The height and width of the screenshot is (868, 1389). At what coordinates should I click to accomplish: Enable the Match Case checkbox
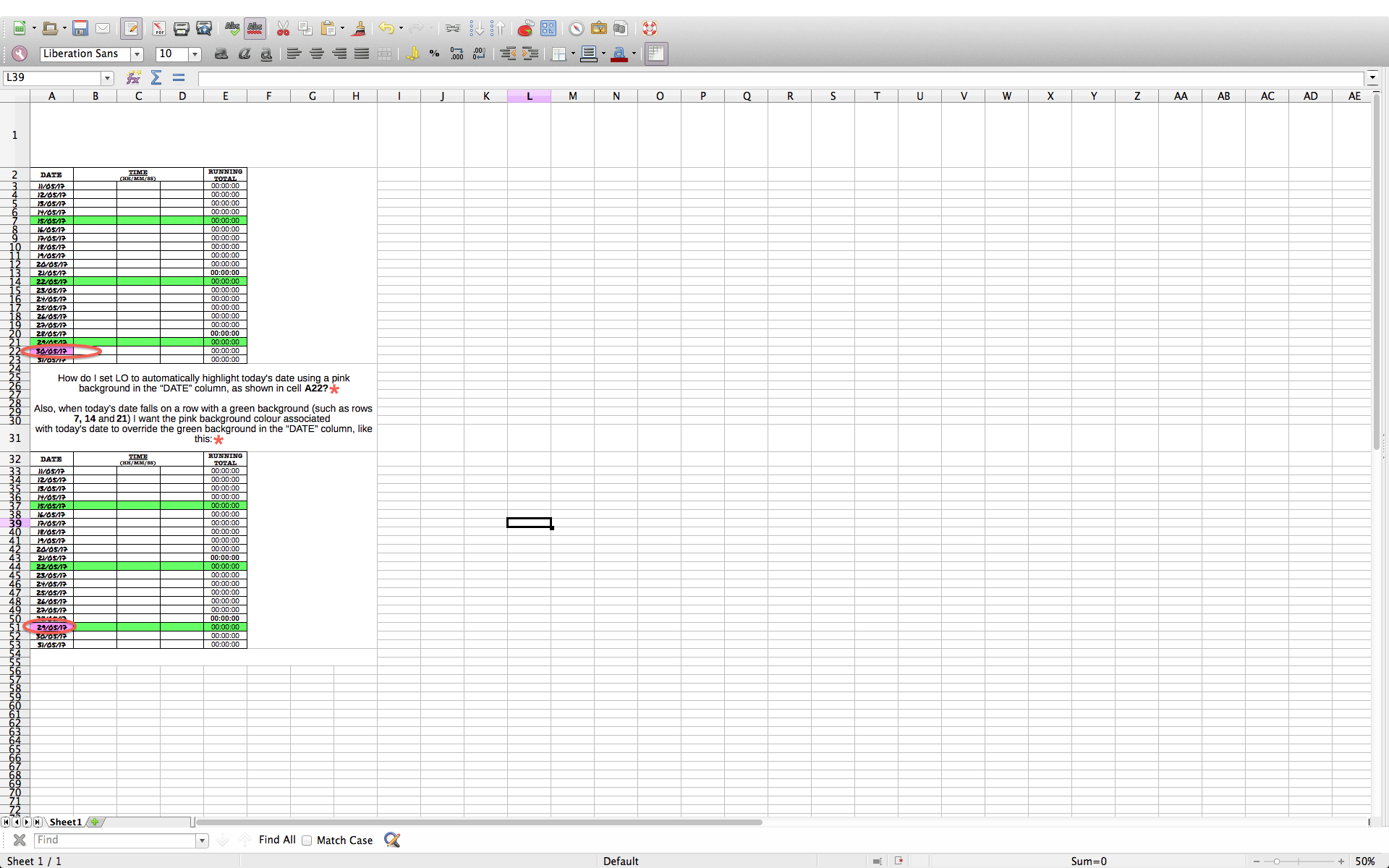(307, 840)
